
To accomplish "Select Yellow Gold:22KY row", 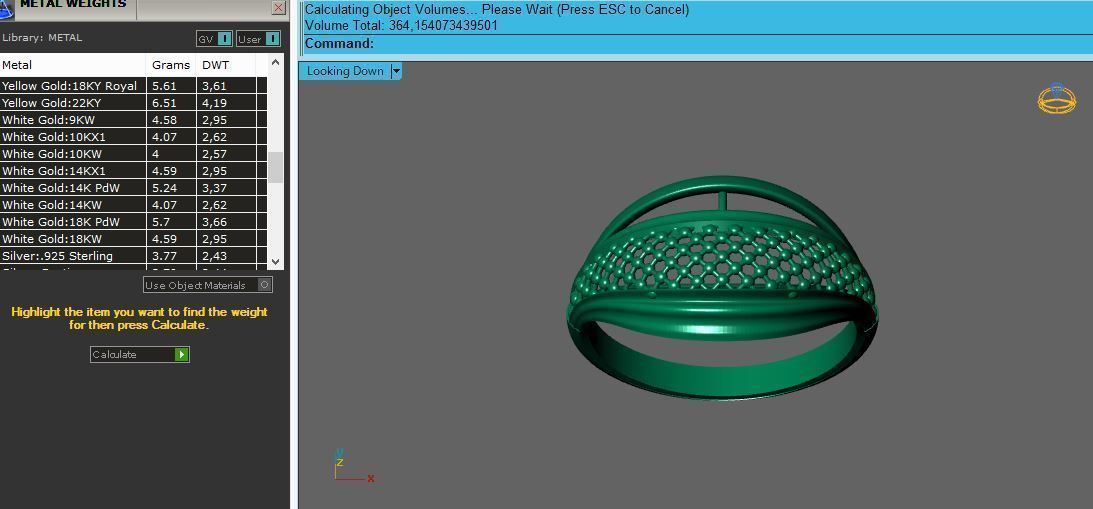I will tap(133, 102).
